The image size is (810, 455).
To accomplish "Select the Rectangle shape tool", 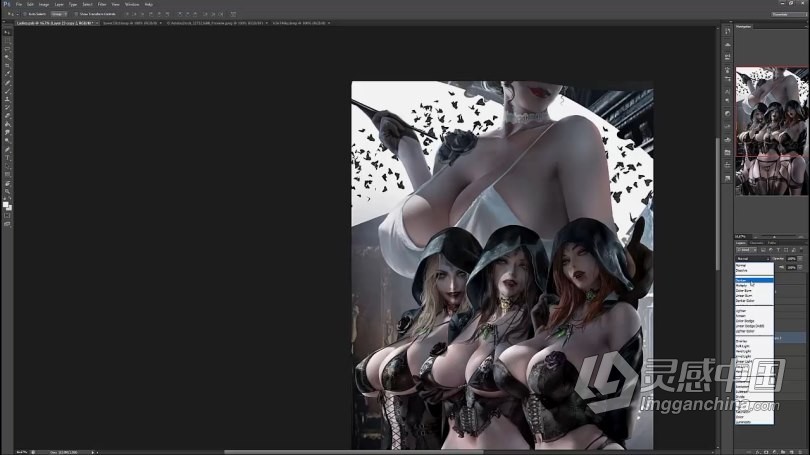I will click(x=7, y=174).
